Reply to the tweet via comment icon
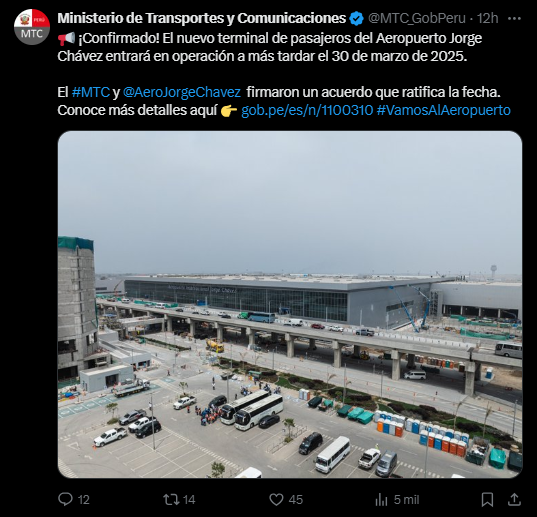Screen dimensions: 537x517 (x=65, y=499)
